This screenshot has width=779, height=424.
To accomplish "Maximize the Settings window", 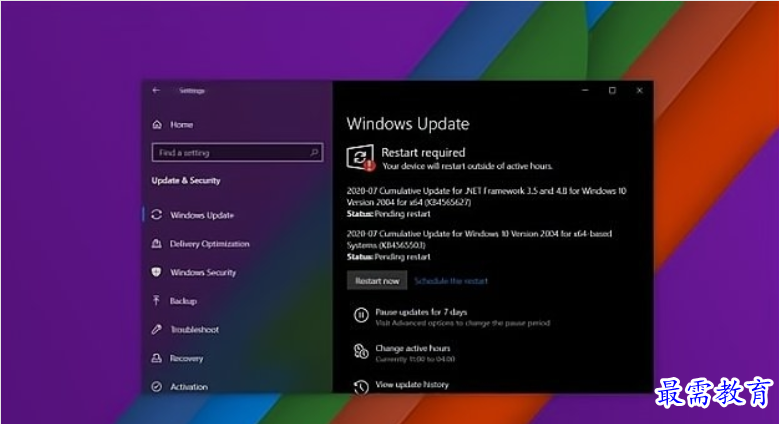I will (612, 90).
